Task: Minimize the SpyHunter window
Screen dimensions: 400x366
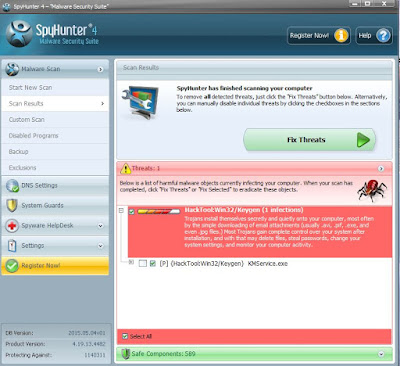Action: pyautogui.click(x=355, y=4)
